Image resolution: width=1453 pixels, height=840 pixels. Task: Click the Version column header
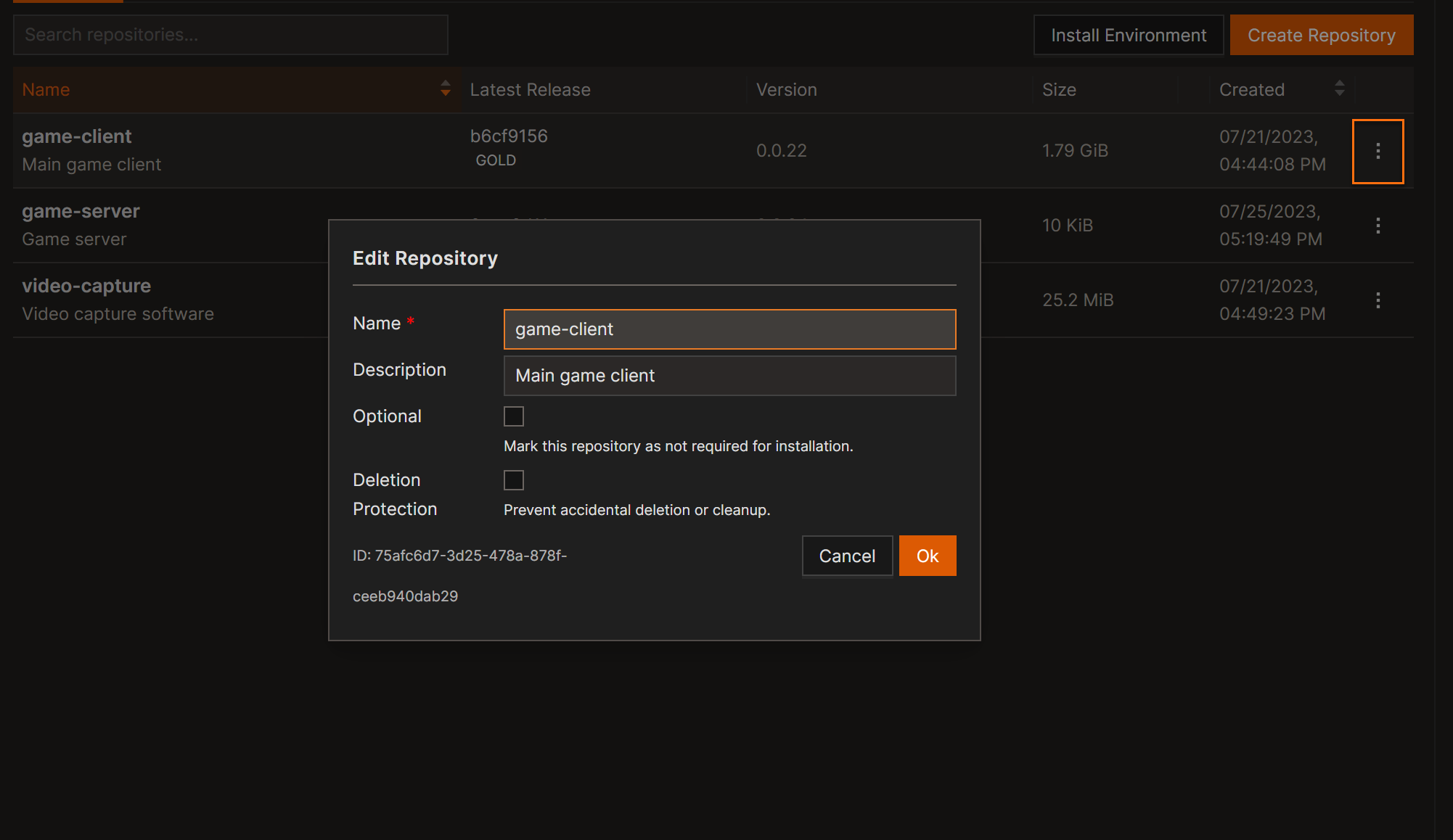point(786,90)
